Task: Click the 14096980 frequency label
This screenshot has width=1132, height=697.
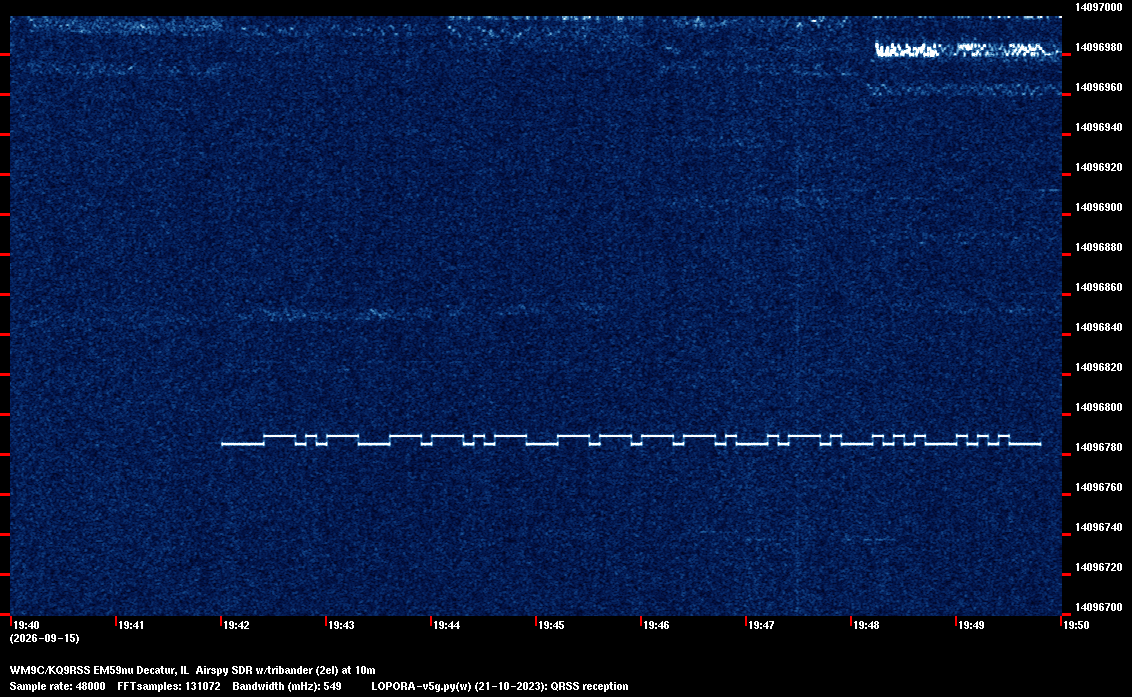Action: [1099, 47]
